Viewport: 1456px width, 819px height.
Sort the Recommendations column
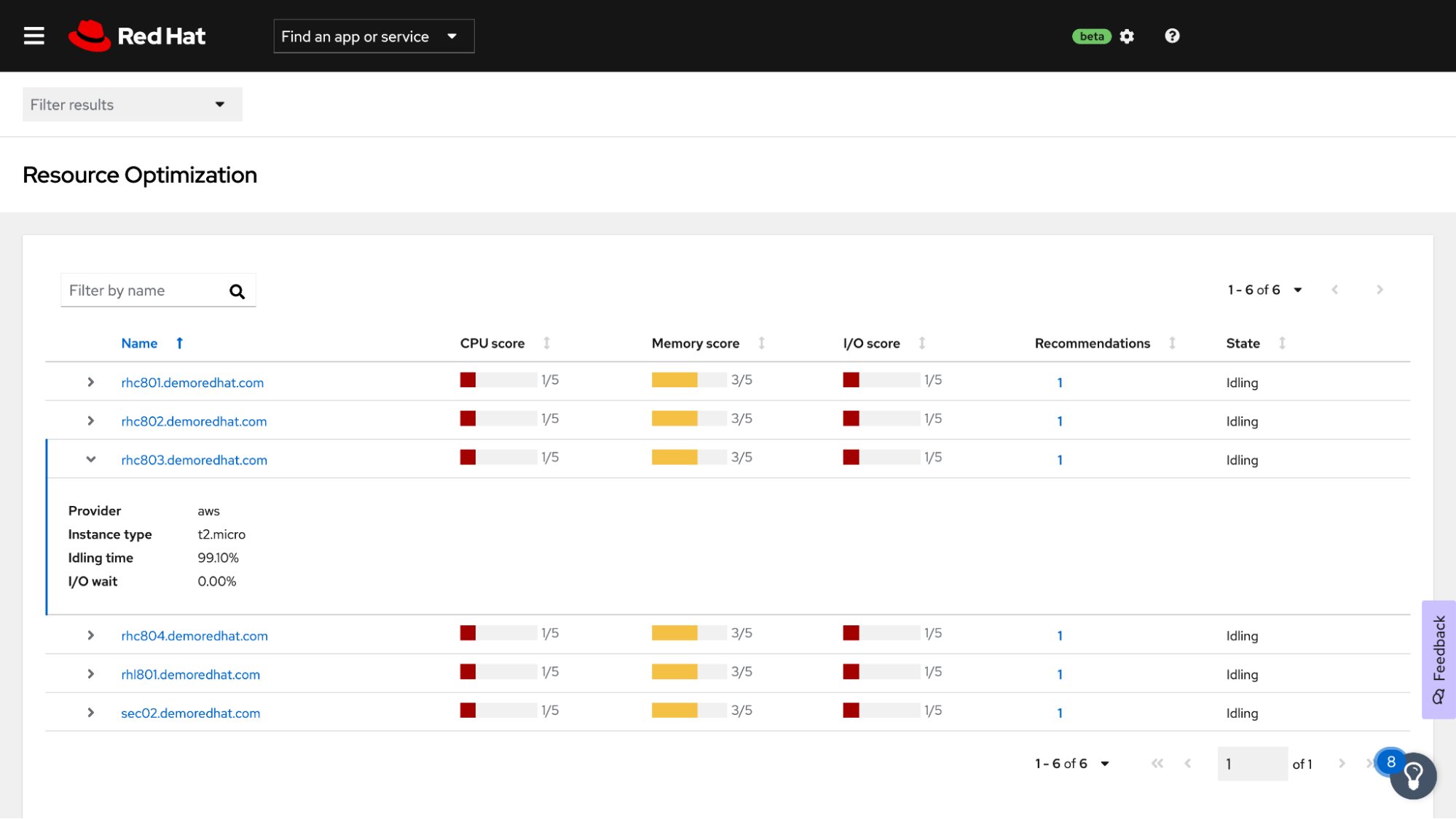tap(1092, 344)
